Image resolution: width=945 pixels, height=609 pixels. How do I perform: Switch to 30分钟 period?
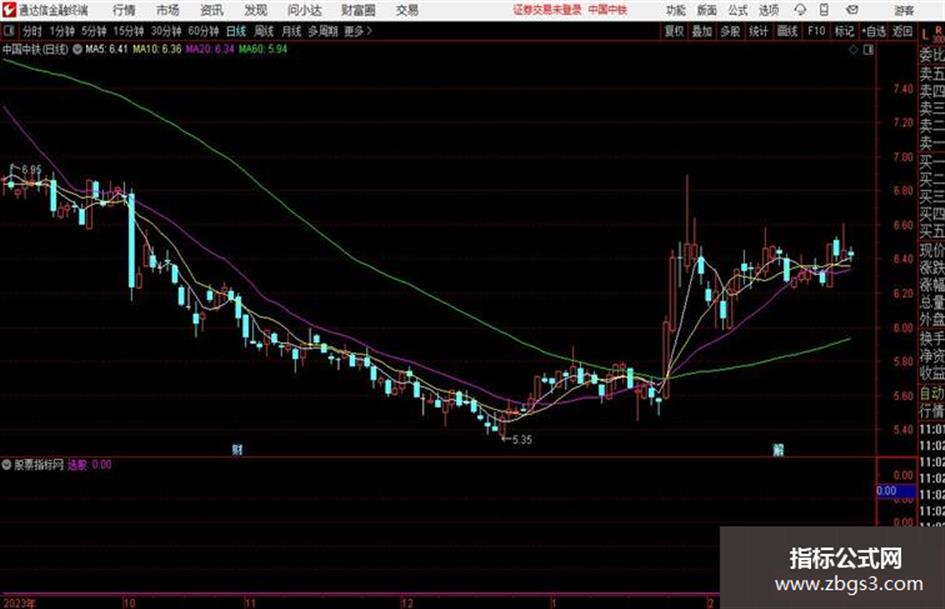coord(166,31)
